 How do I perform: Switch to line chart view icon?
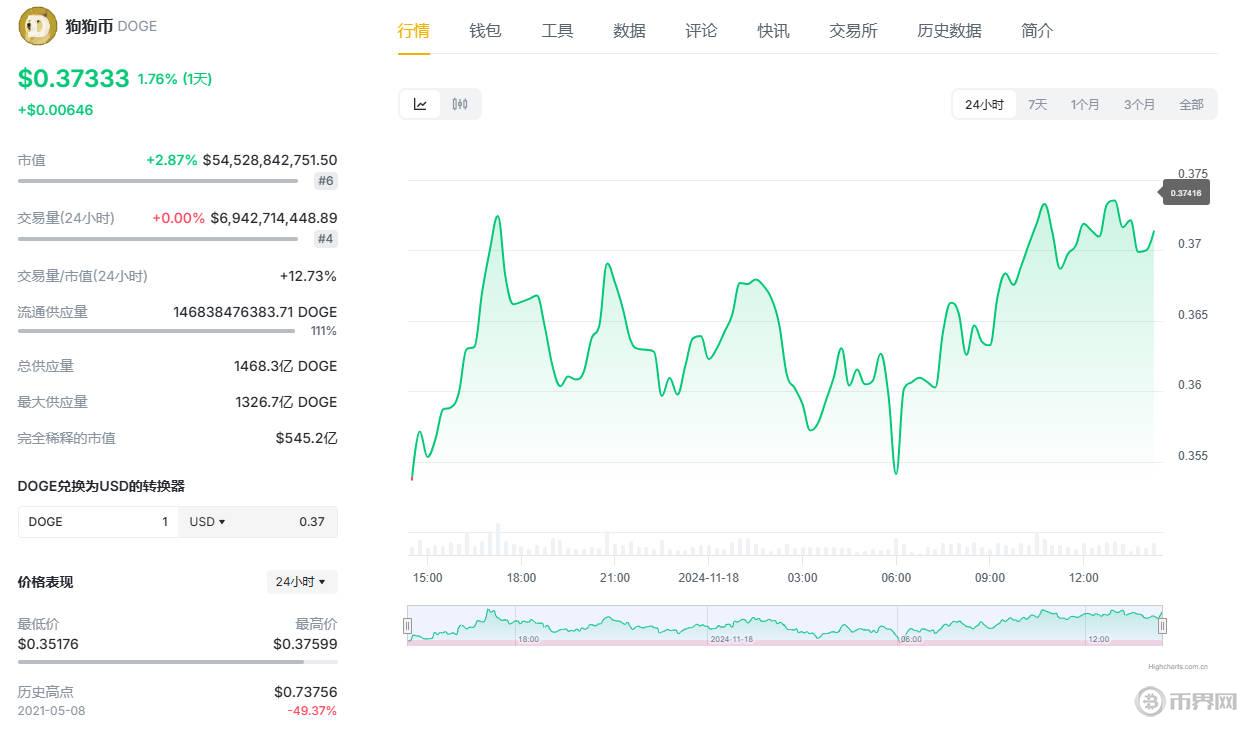(x=420, y=104)
